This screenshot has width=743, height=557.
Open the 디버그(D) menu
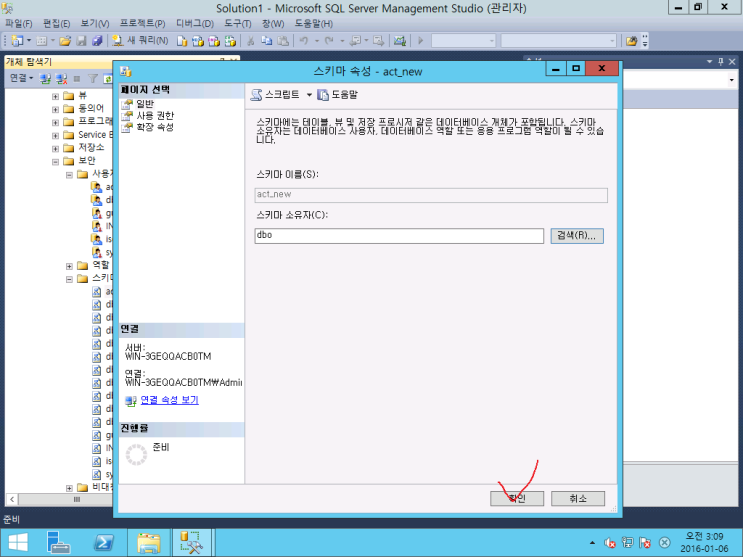[195, 23]
